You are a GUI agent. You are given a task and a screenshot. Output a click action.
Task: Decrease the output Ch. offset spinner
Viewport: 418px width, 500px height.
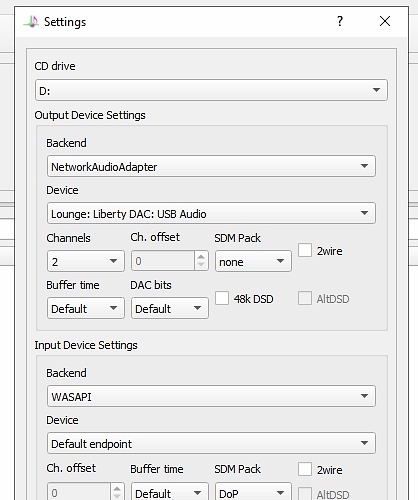pos(201,265)
